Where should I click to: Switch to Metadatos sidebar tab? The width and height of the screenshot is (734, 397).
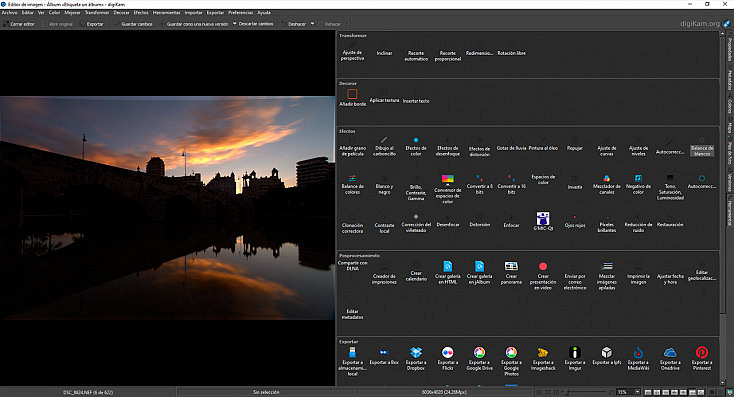[x=729, y=81]
